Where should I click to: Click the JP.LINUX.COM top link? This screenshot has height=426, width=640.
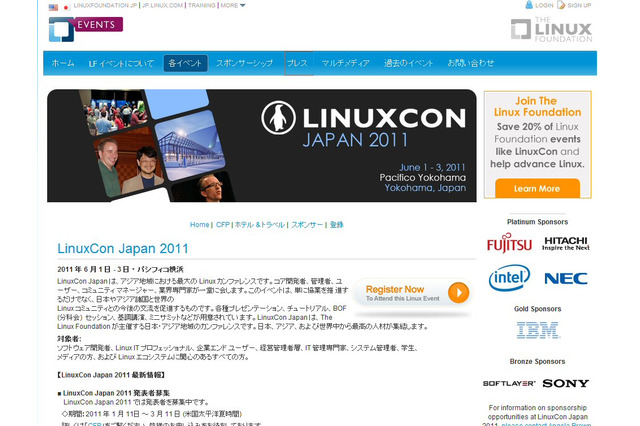pos(162,5)
